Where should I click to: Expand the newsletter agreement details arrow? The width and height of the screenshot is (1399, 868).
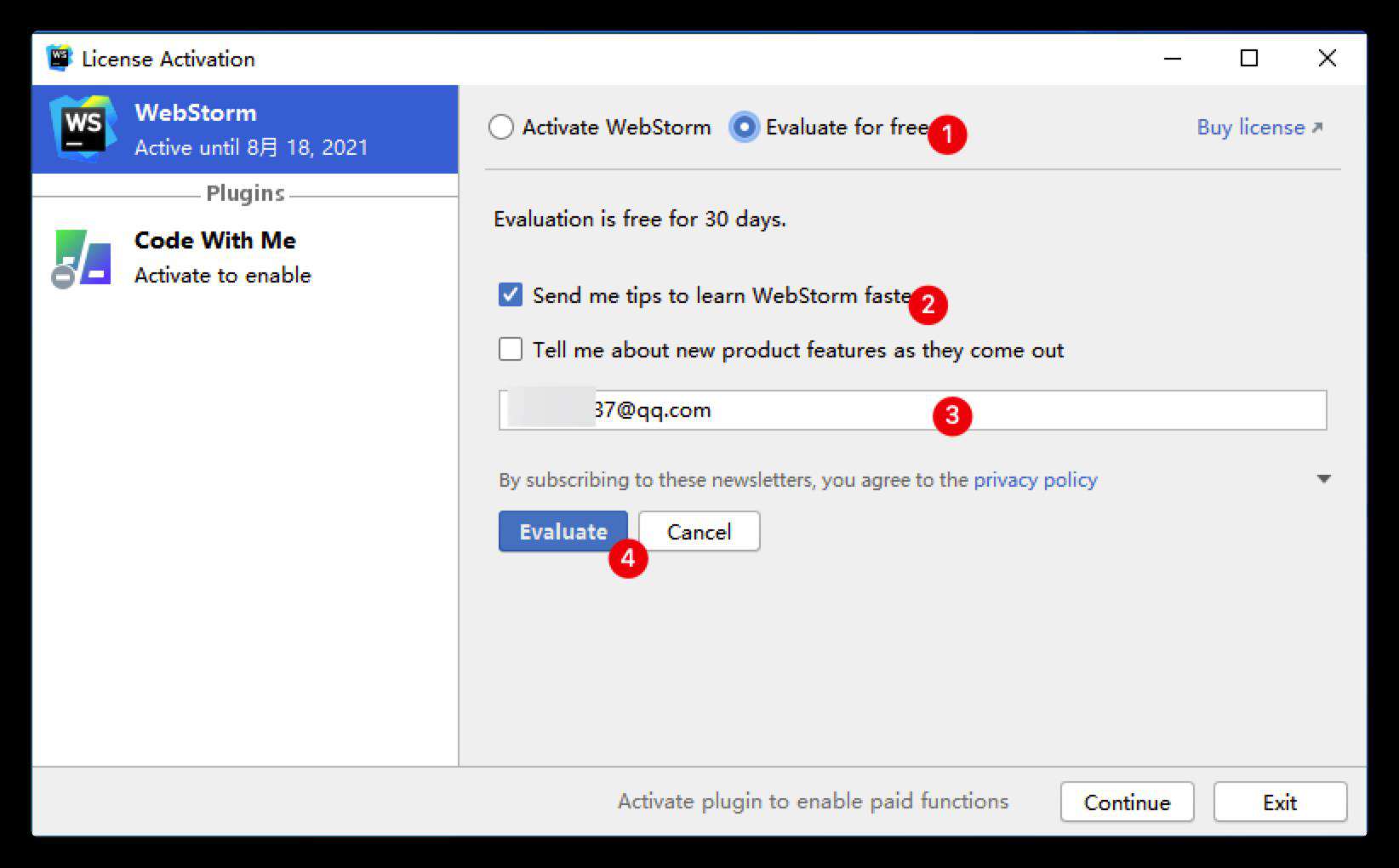tap(1323, 479)
